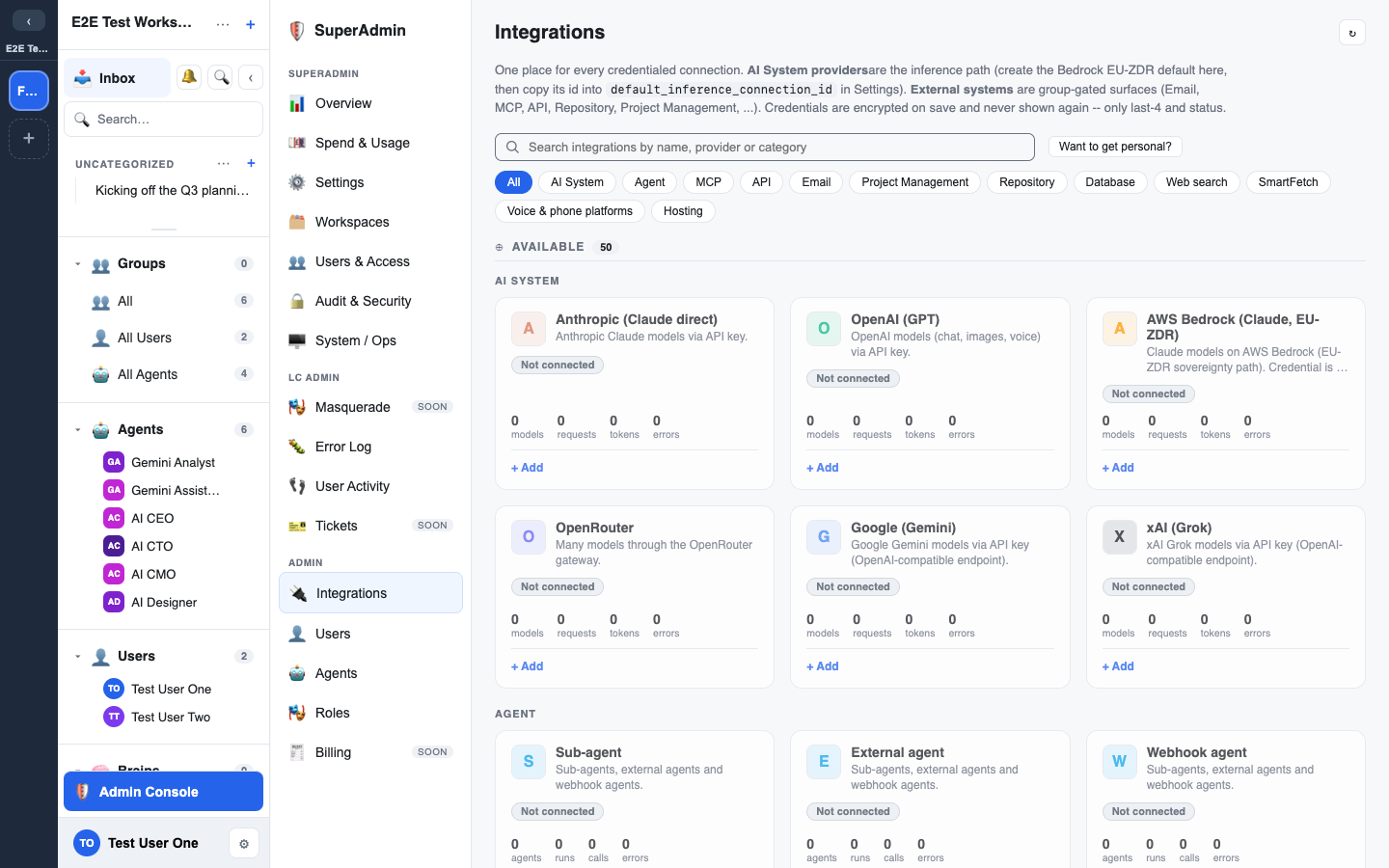The height and width of the screenshot is (868, 1389).
Task: Click Add on OpenRouter card
Action: (528, 666)
